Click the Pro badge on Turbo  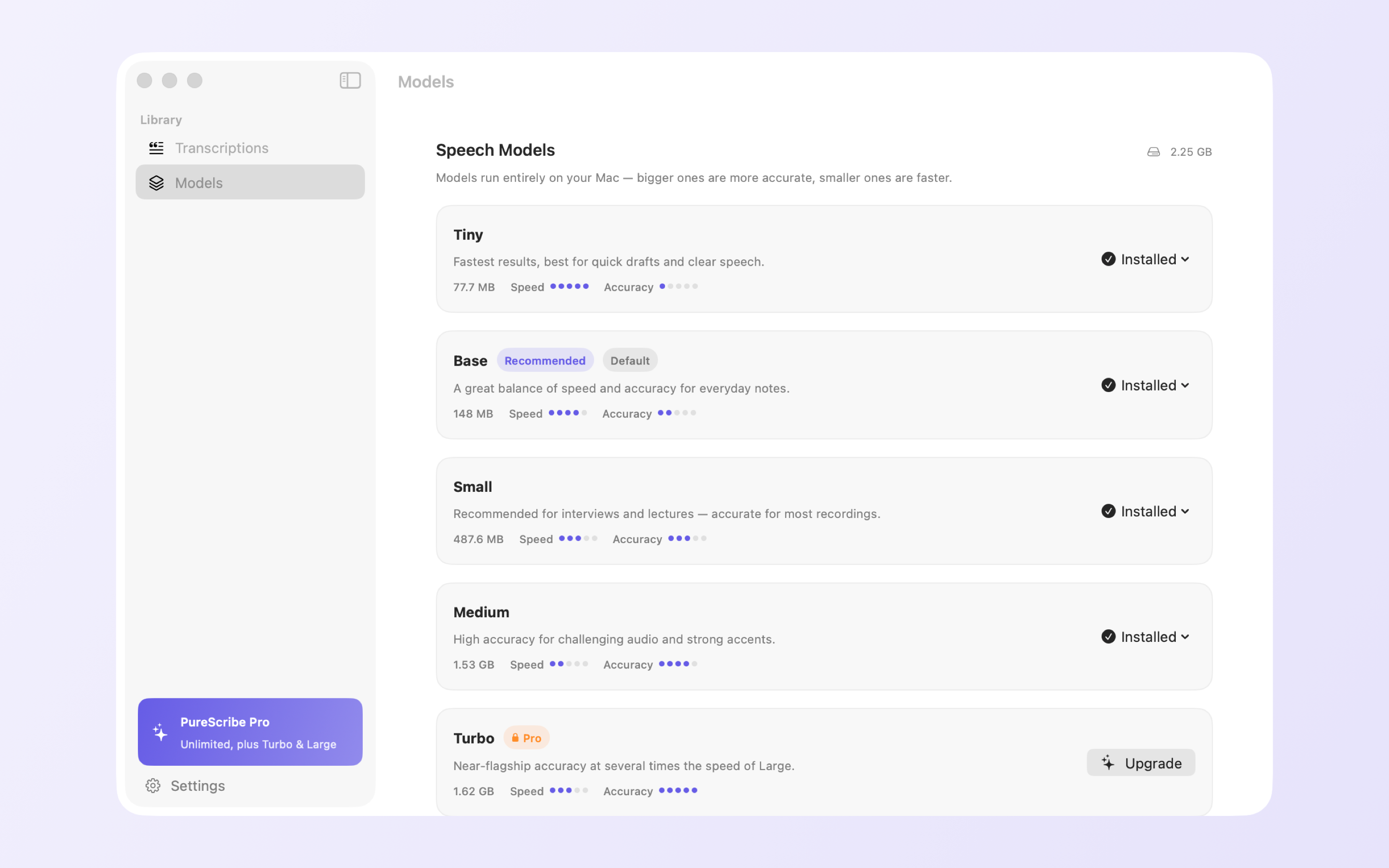click(526, 738)
